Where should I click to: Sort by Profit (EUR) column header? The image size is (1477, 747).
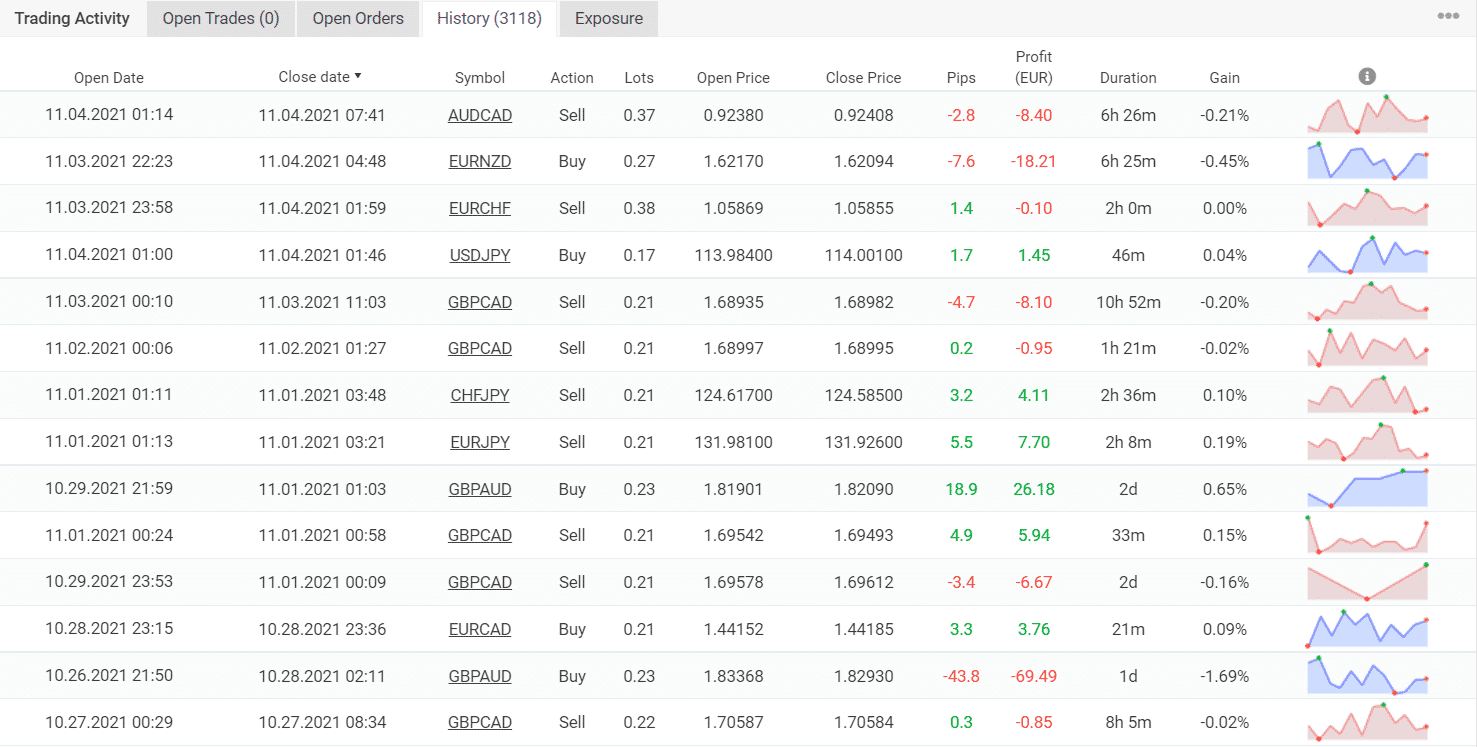pos(1034,67)
